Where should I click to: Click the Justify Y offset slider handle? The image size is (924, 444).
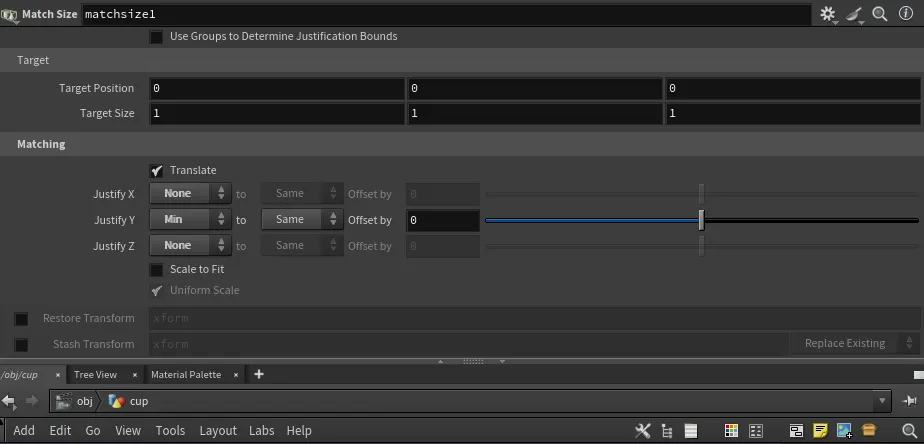701,220
